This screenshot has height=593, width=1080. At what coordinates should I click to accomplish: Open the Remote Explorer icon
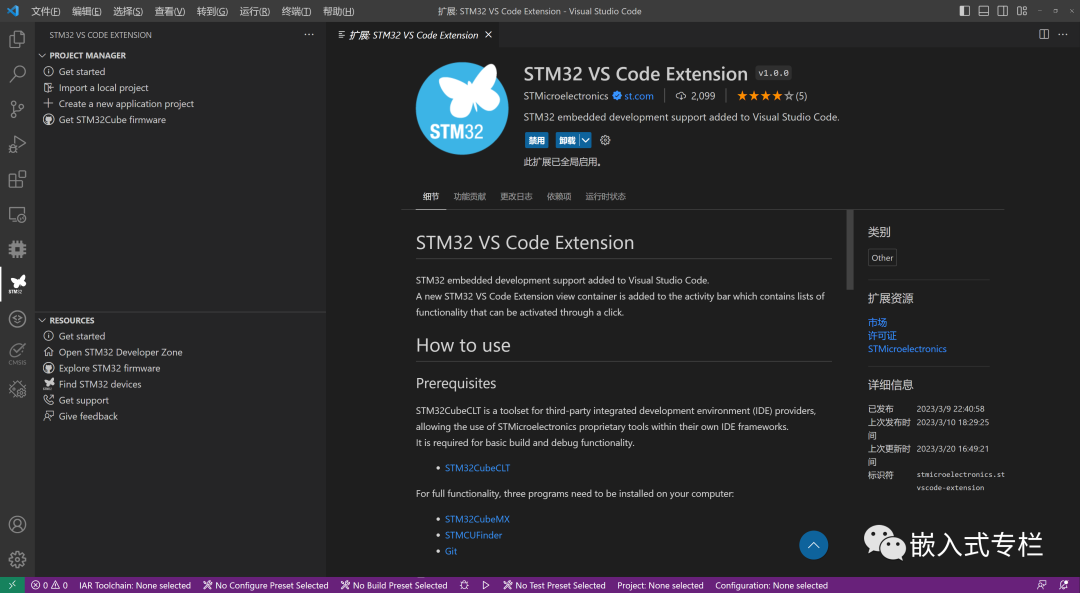[17, 214]
